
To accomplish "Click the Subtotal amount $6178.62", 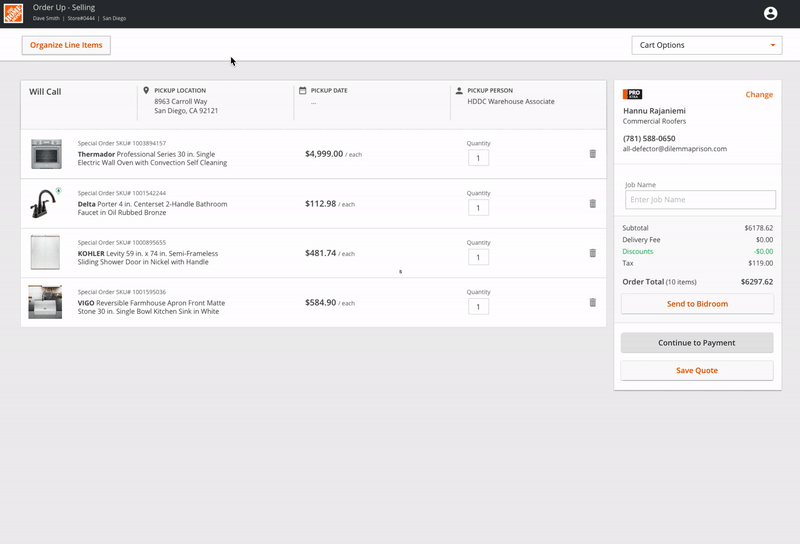I will pyautogui.click(x=758, y=228).
